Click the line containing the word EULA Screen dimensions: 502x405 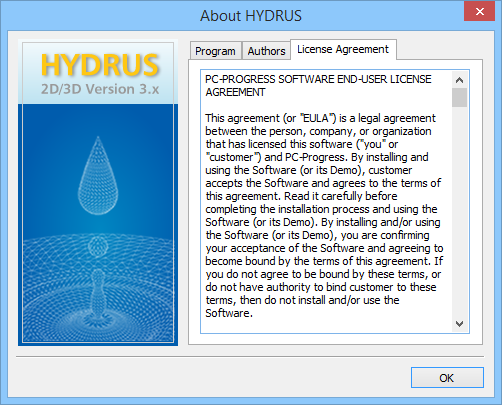(x=320, y=118)
